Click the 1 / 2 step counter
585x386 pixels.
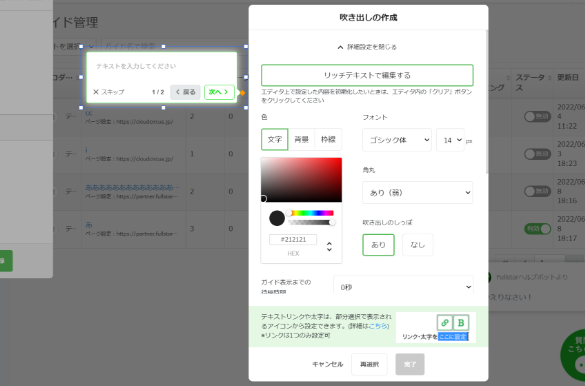(x=158, y=92)
